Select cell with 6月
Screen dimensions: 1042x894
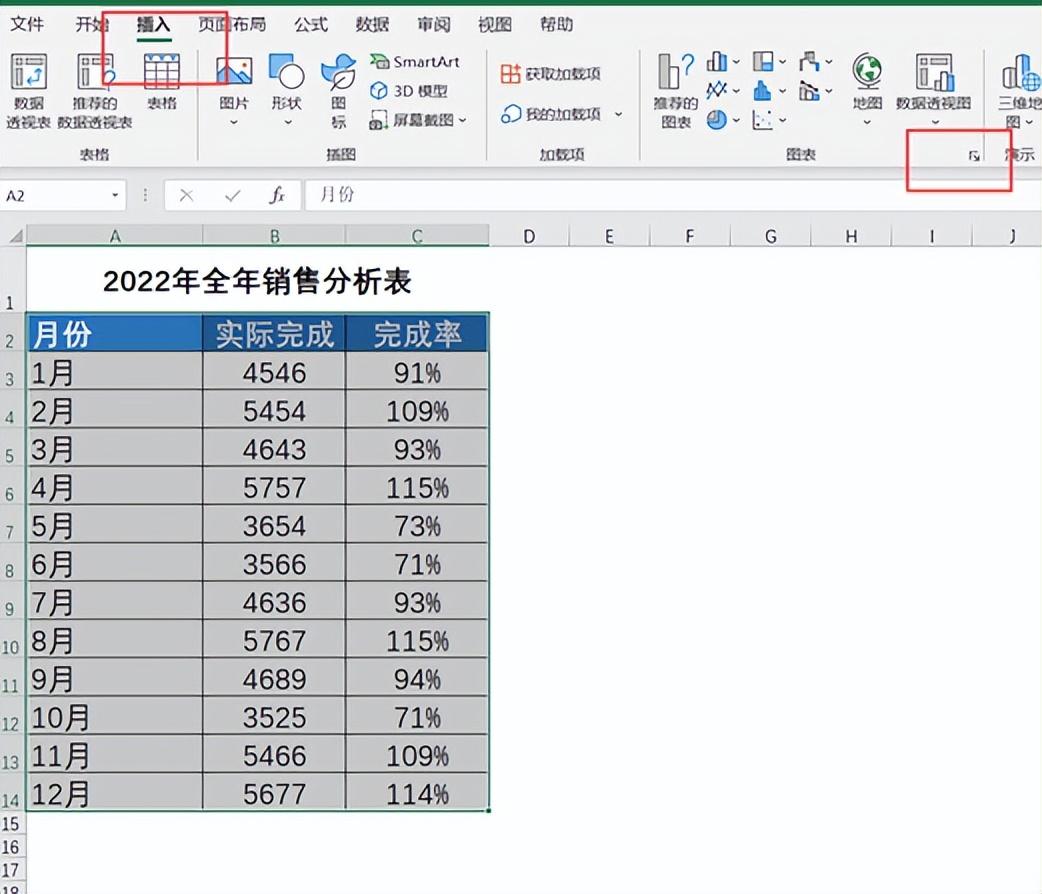tap(114, 564)
